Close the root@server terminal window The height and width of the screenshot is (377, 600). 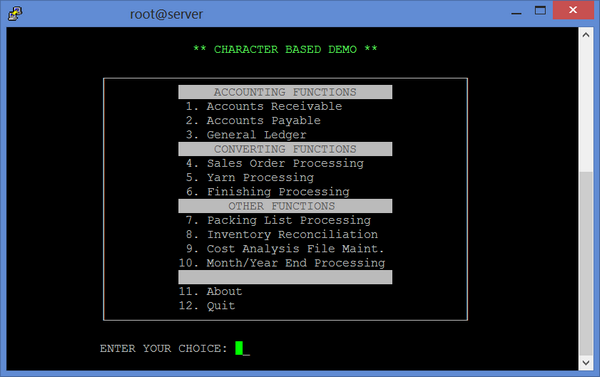coord(573,10)
